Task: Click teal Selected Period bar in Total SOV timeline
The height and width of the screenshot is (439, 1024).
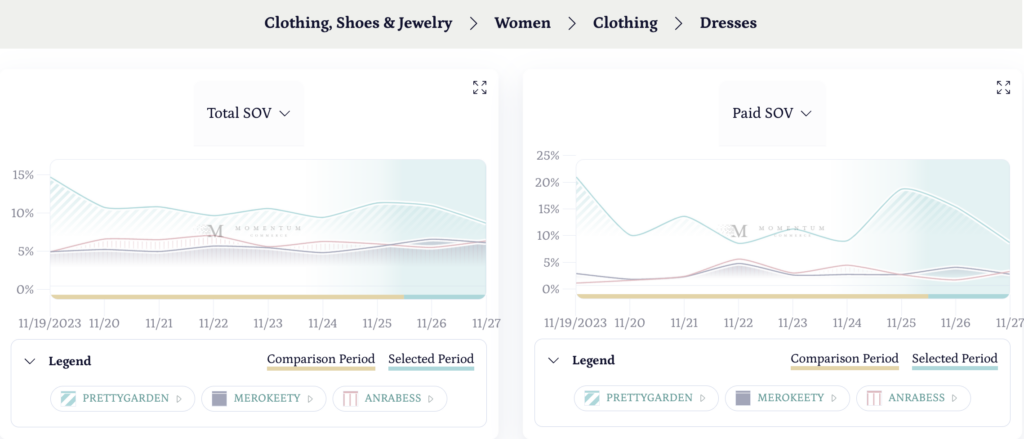Action: point(445,297)
